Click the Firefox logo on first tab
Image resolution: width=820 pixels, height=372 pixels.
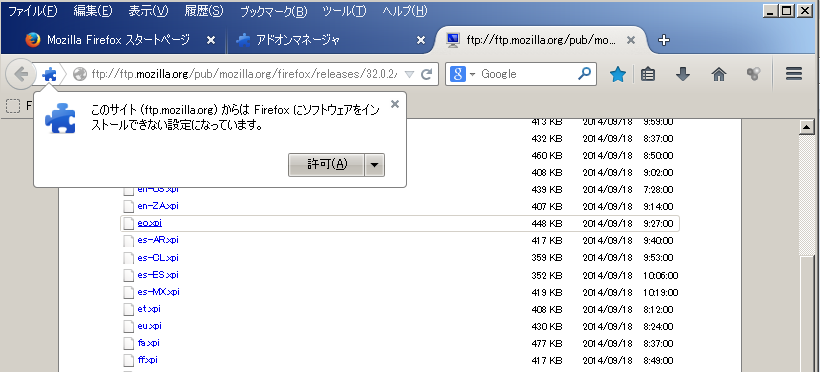pyautogui.click(x=32, y=40)
